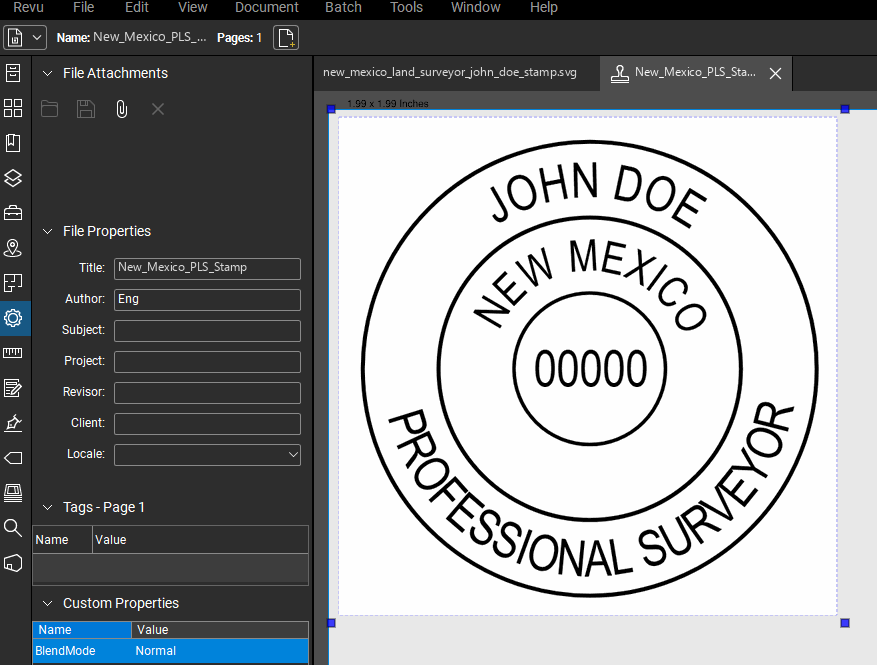The height and width of the screenshot is (665, 877).
Task: Click the new page icon next to Pages
Action: 286,37
